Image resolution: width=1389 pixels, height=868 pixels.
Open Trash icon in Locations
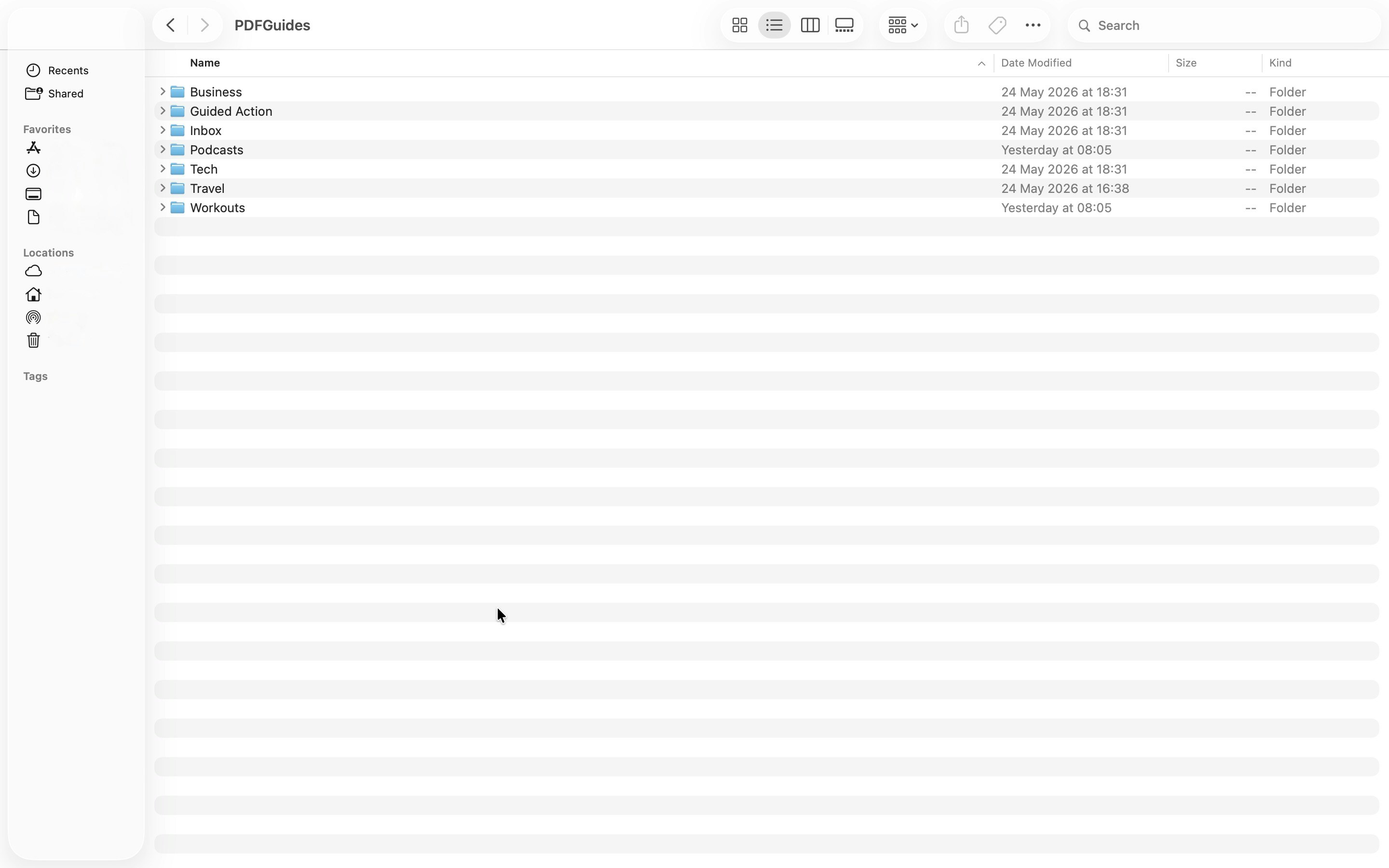(33, 340)
